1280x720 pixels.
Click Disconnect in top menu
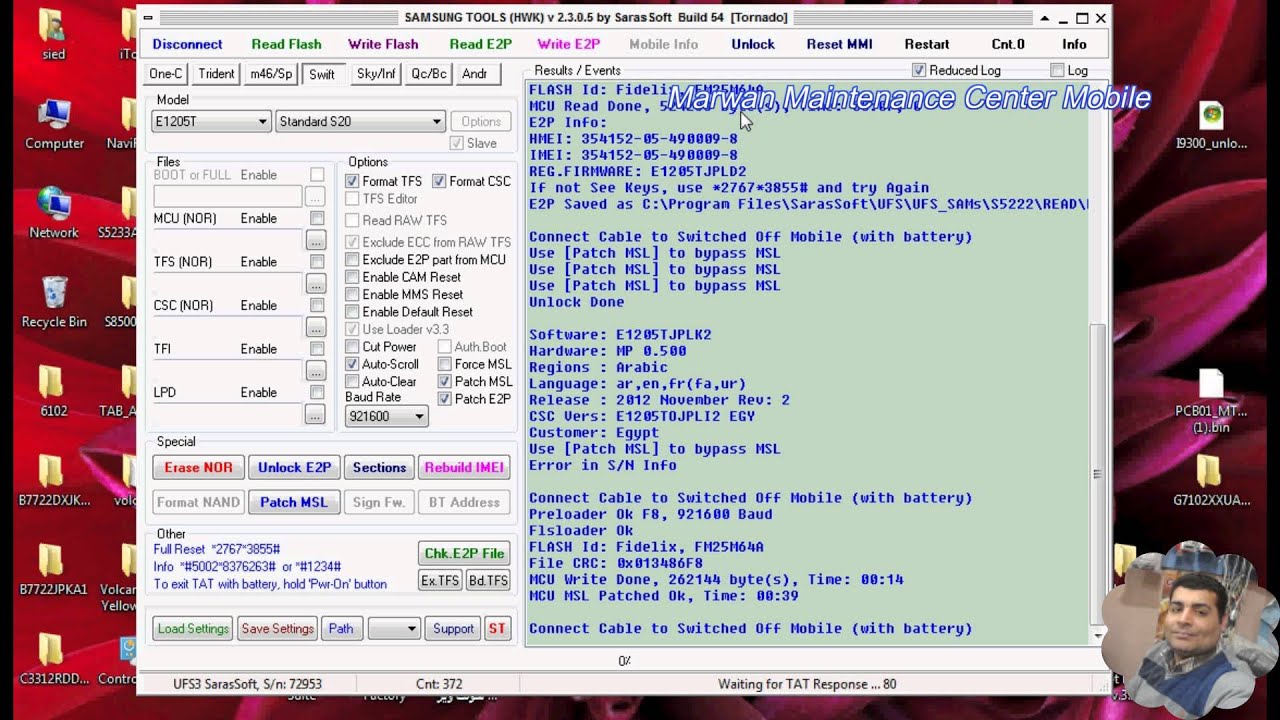187,44
